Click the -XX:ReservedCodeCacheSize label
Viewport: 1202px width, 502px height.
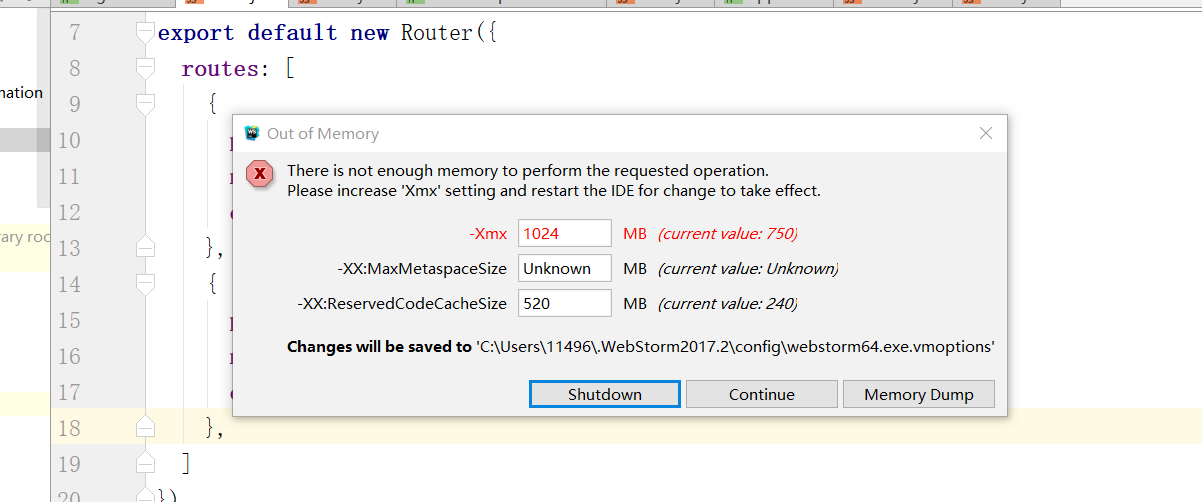pyautogui.click(x=402, y=304)
